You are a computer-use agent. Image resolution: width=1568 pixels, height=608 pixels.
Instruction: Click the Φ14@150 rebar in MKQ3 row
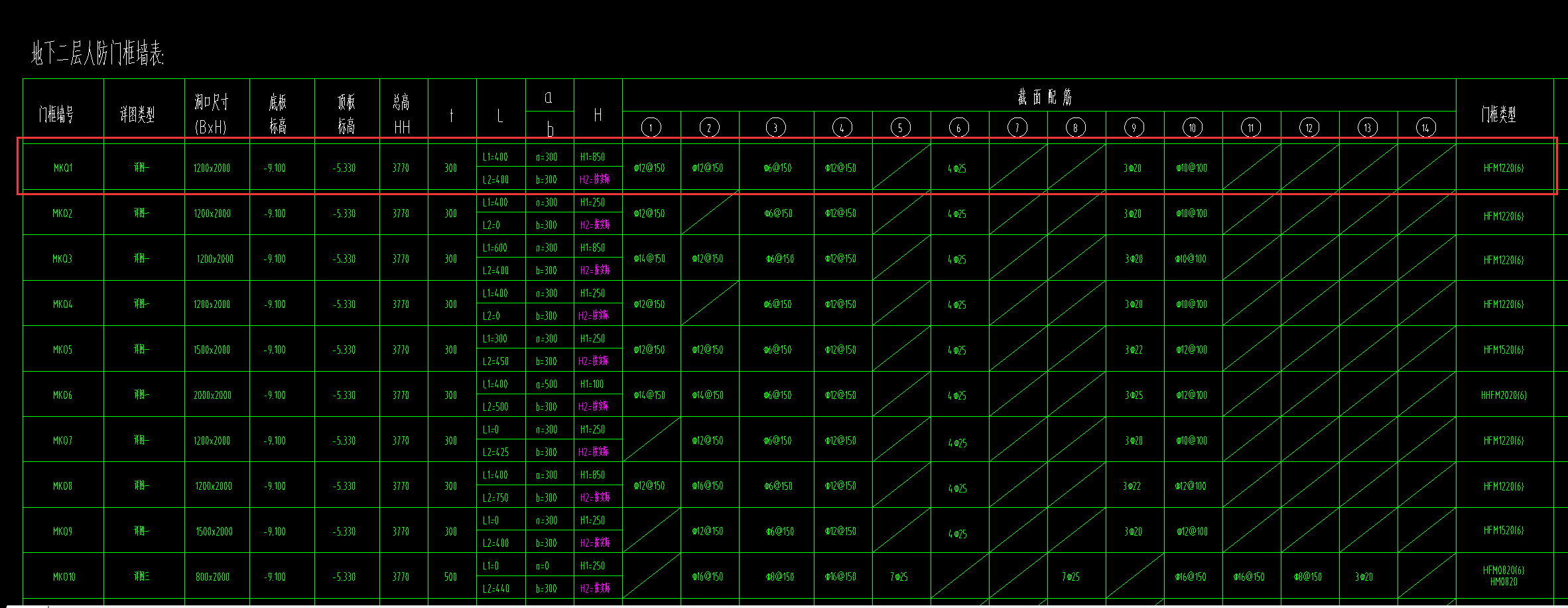coord(649,259)
